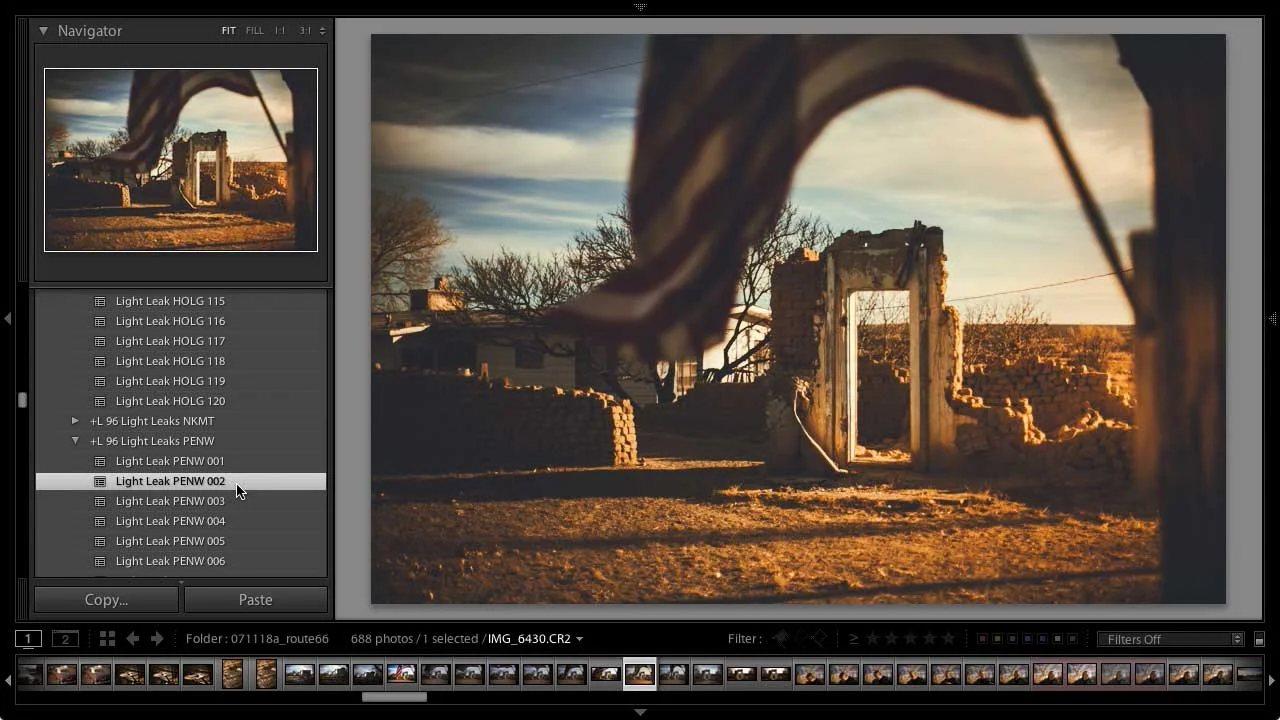Toggle the red color label filter
Screen dimensions: 1280x720
click(x=982, y=639)
